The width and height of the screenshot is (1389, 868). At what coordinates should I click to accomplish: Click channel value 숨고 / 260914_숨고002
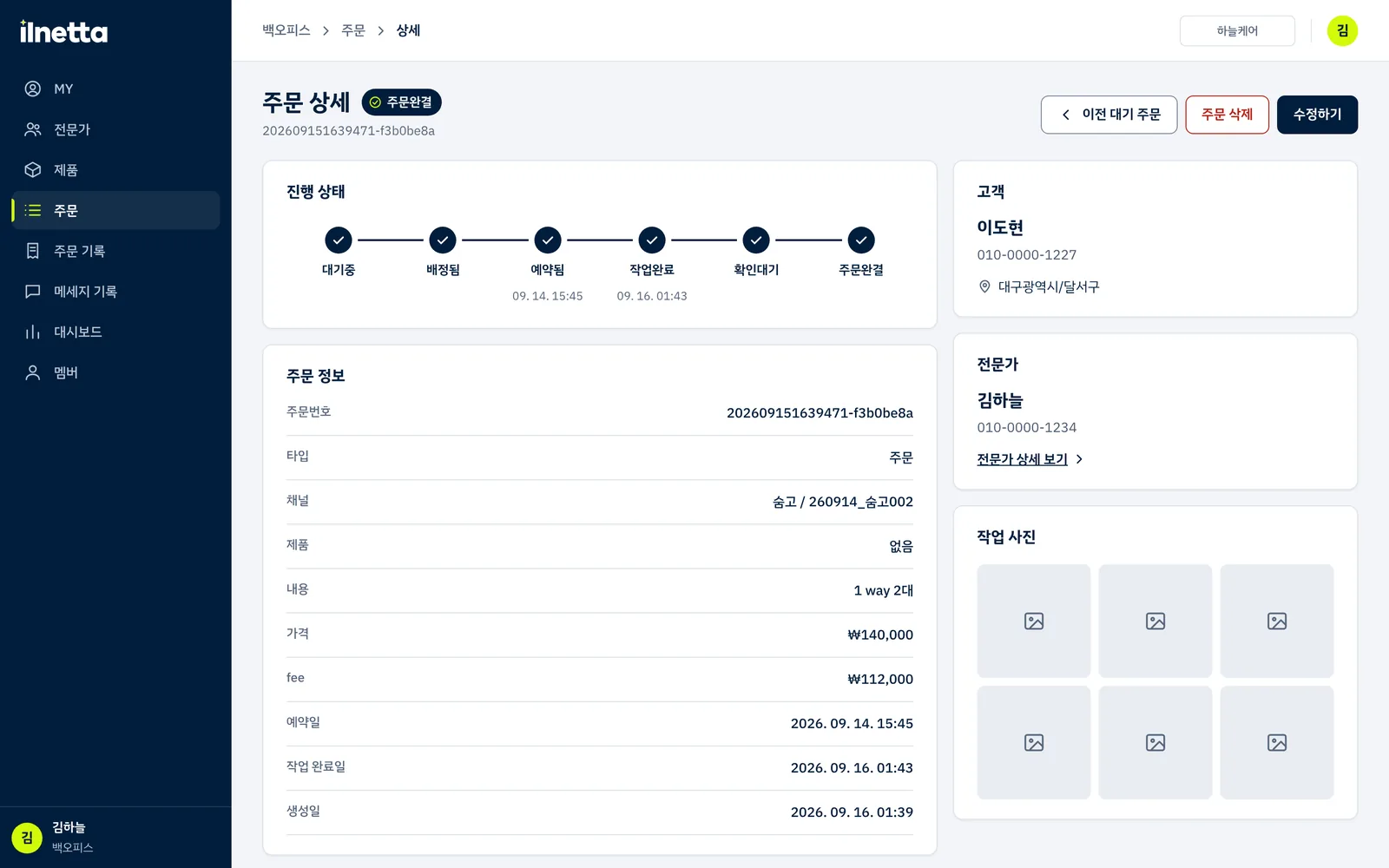pos(842,502)
